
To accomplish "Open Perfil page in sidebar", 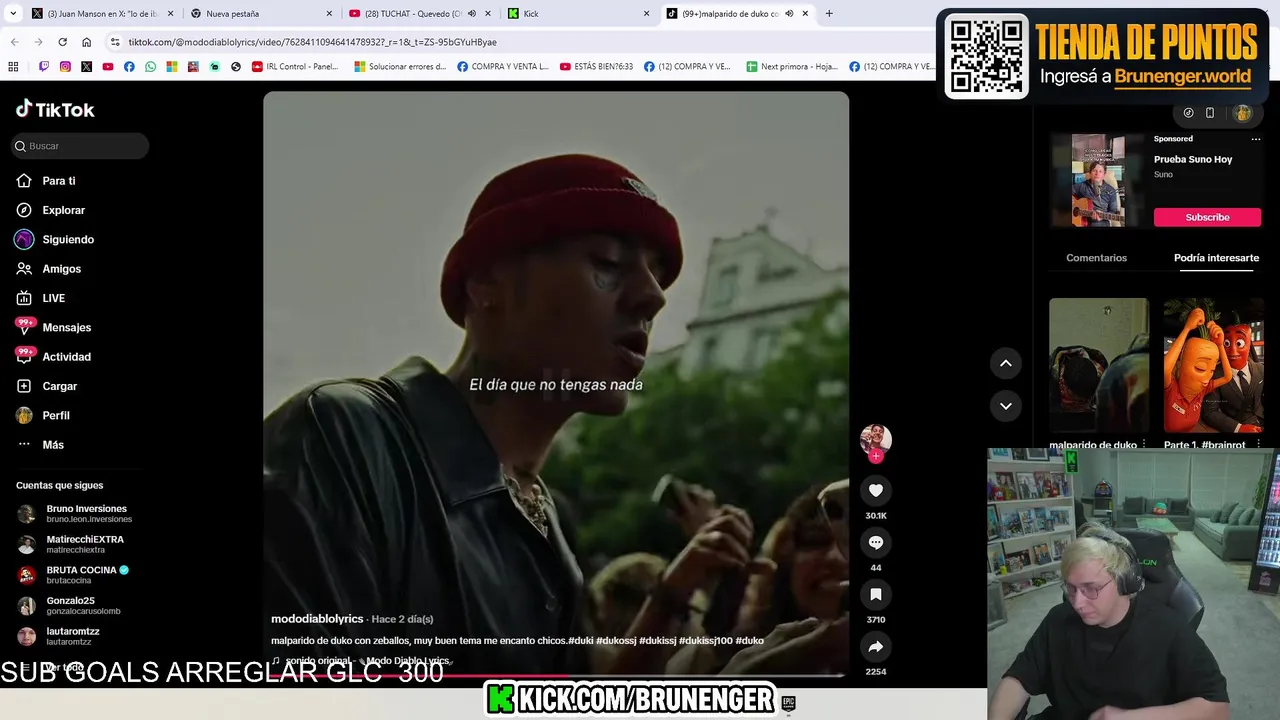I will (43, 415).
